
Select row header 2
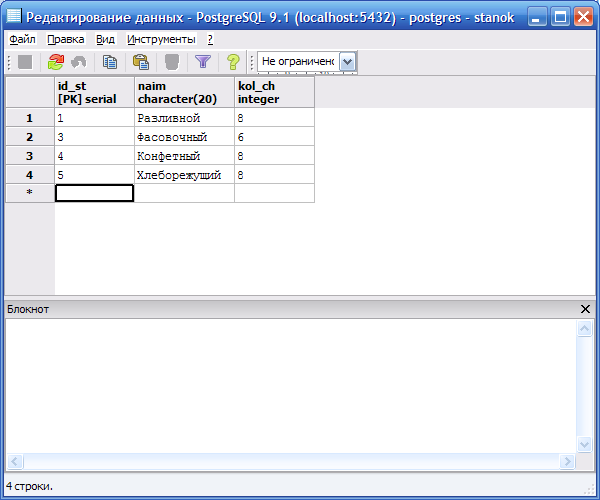click(30, 137)
